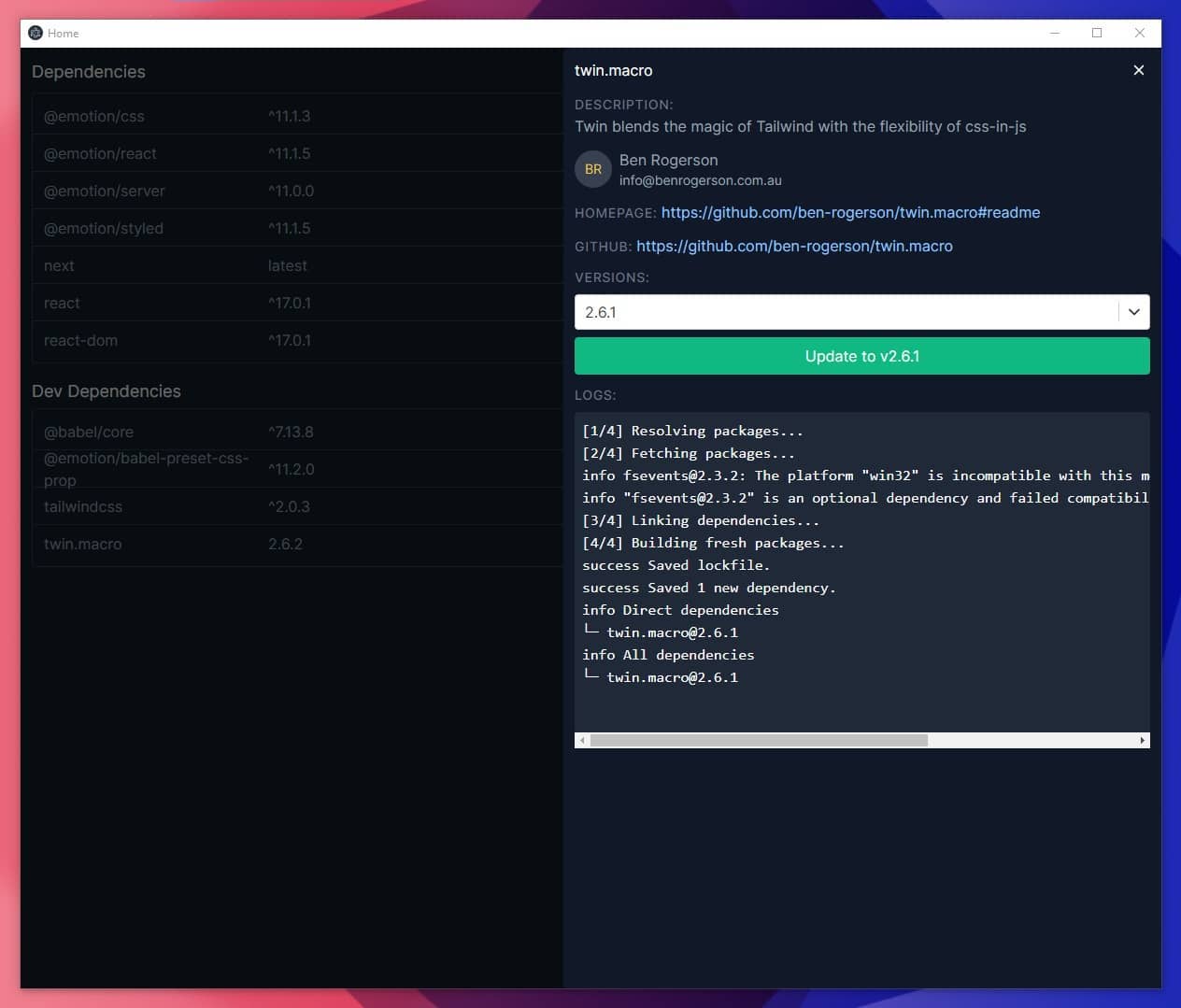Select the react dependency row
Image resolution: width=1181 pixels, height=1008 pixels.
click(297, 303)
